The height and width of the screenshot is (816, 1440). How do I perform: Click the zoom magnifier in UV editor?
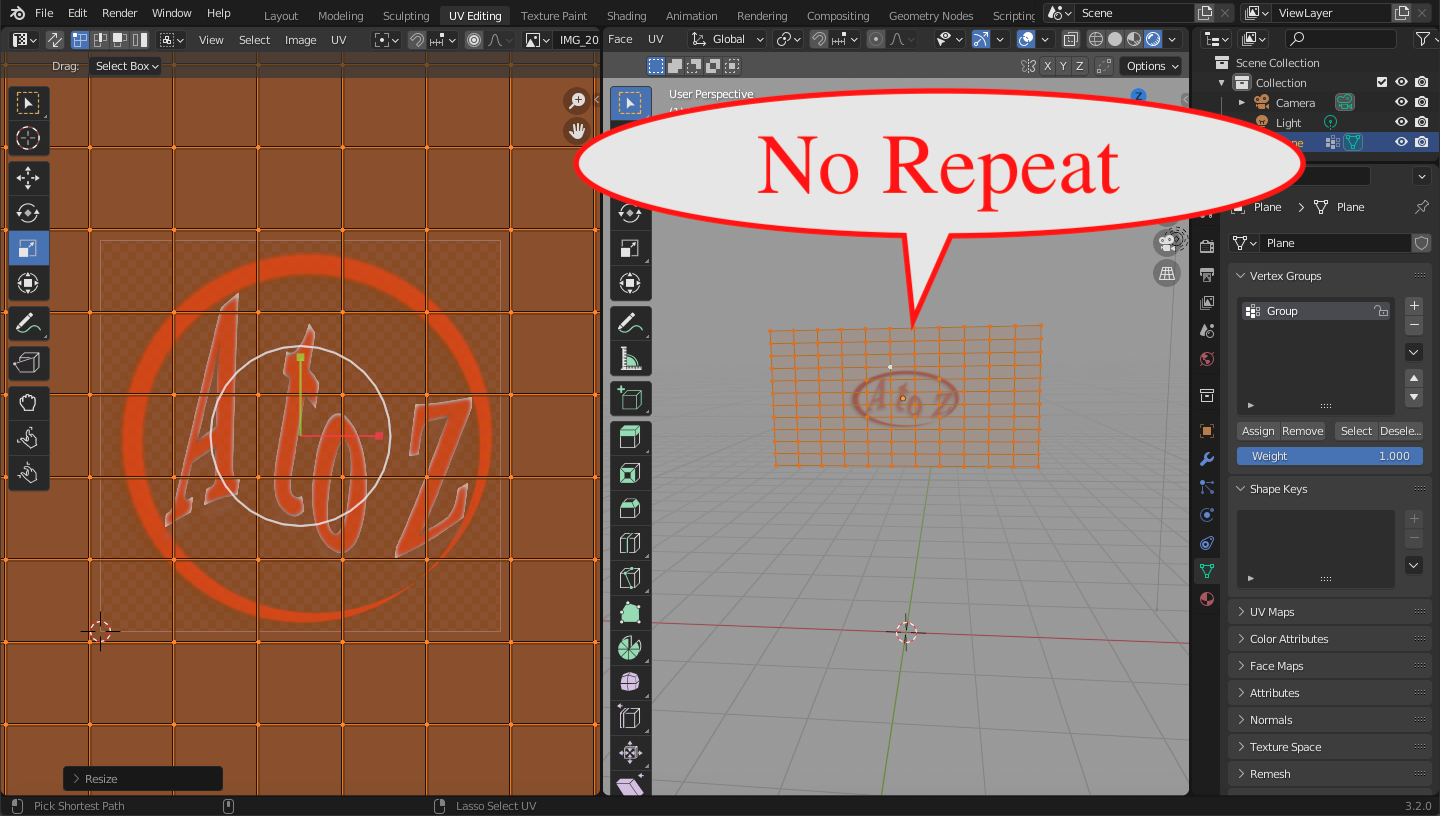click(577, 100)
